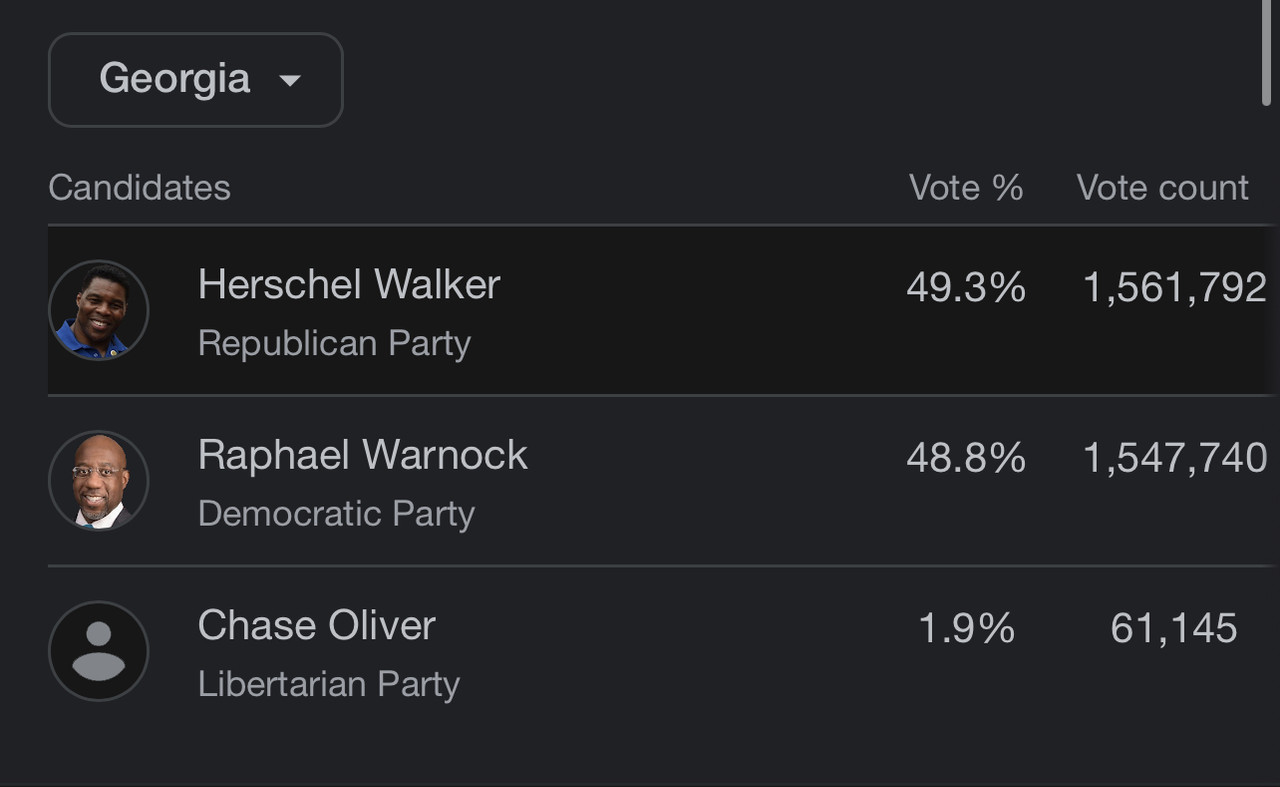Click the Candidates column header
This screenshot has height=787, width=1280.
pyautogui.click(x=139, y=187)
